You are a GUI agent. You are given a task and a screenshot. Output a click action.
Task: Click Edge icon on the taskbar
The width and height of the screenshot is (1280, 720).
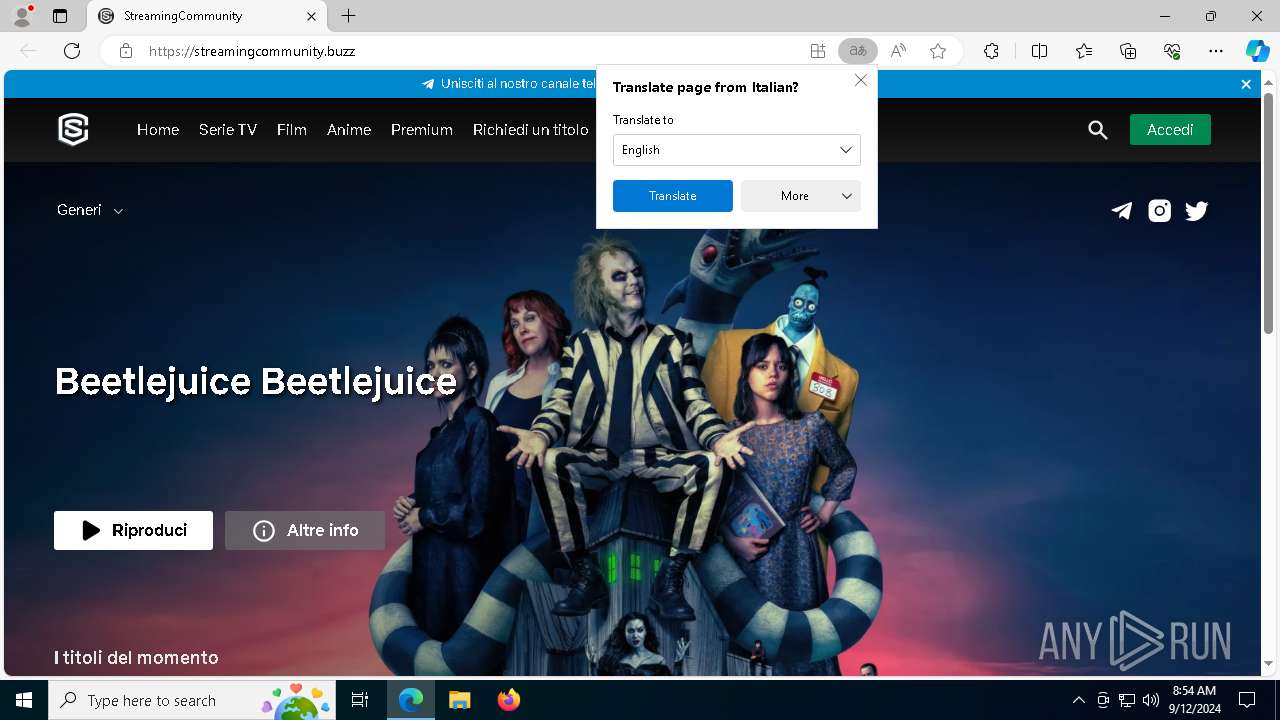411,700
